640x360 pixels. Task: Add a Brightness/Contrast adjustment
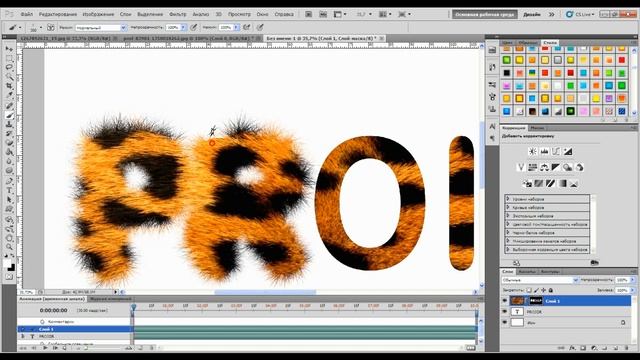point(533,151)
